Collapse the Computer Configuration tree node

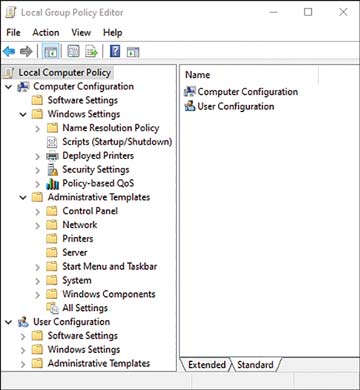coord(9,87)
